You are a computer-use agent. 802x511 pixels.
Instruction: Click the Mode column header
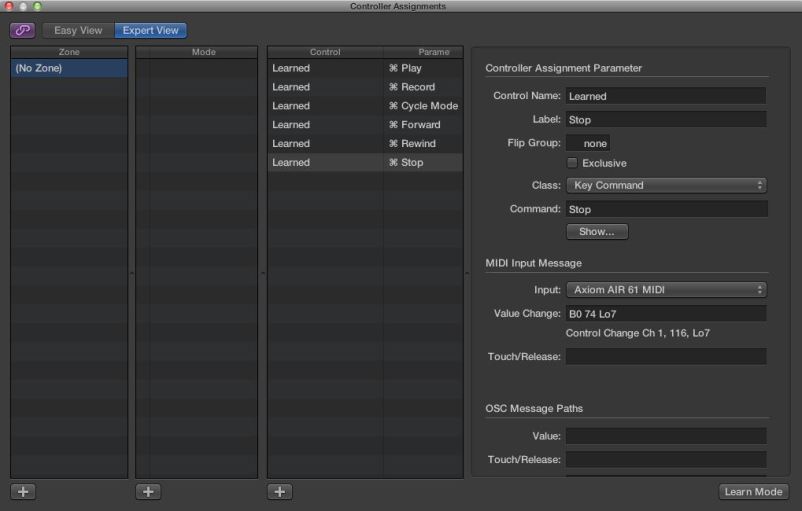196,52
